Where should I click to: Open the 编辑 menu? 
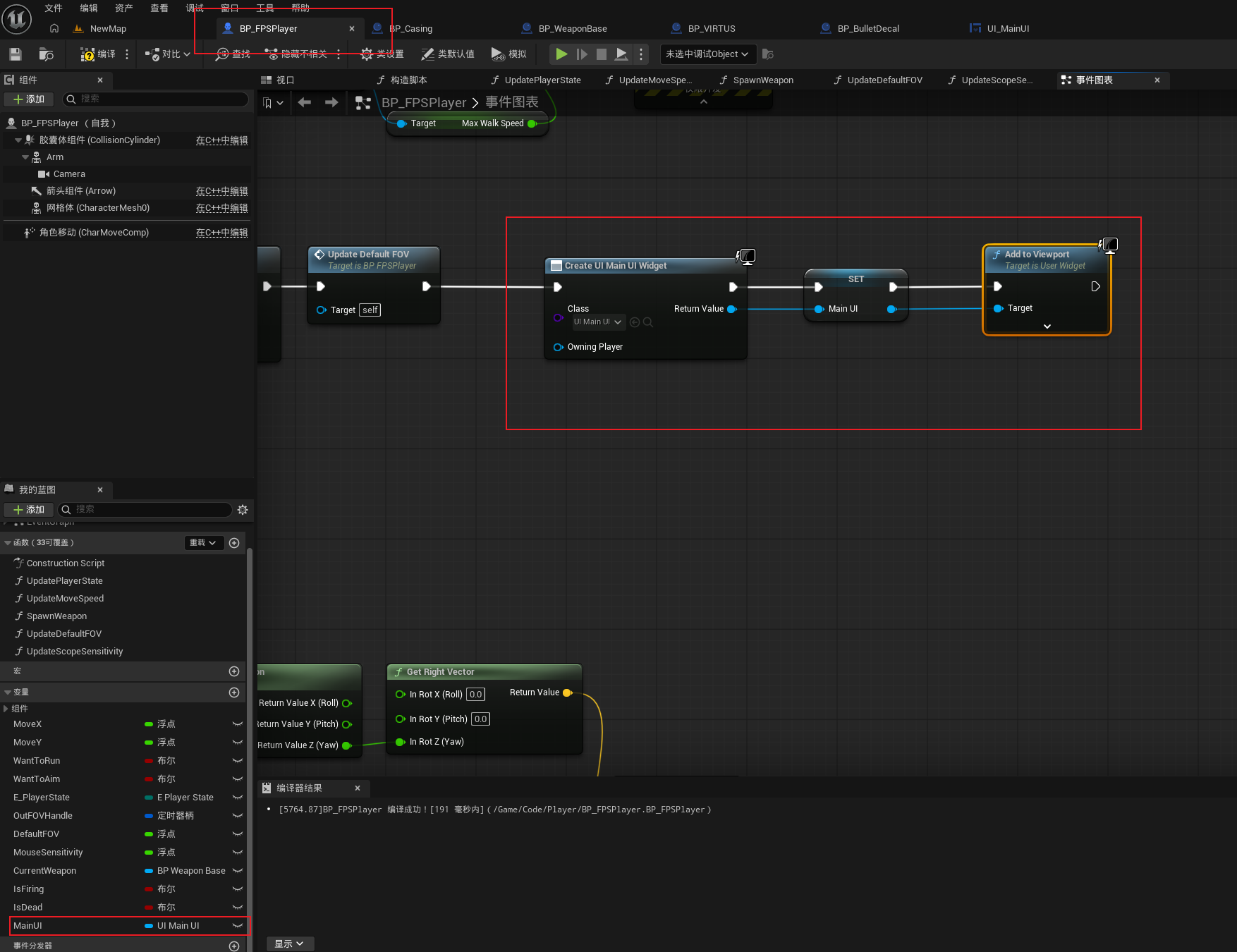(89, 8)
